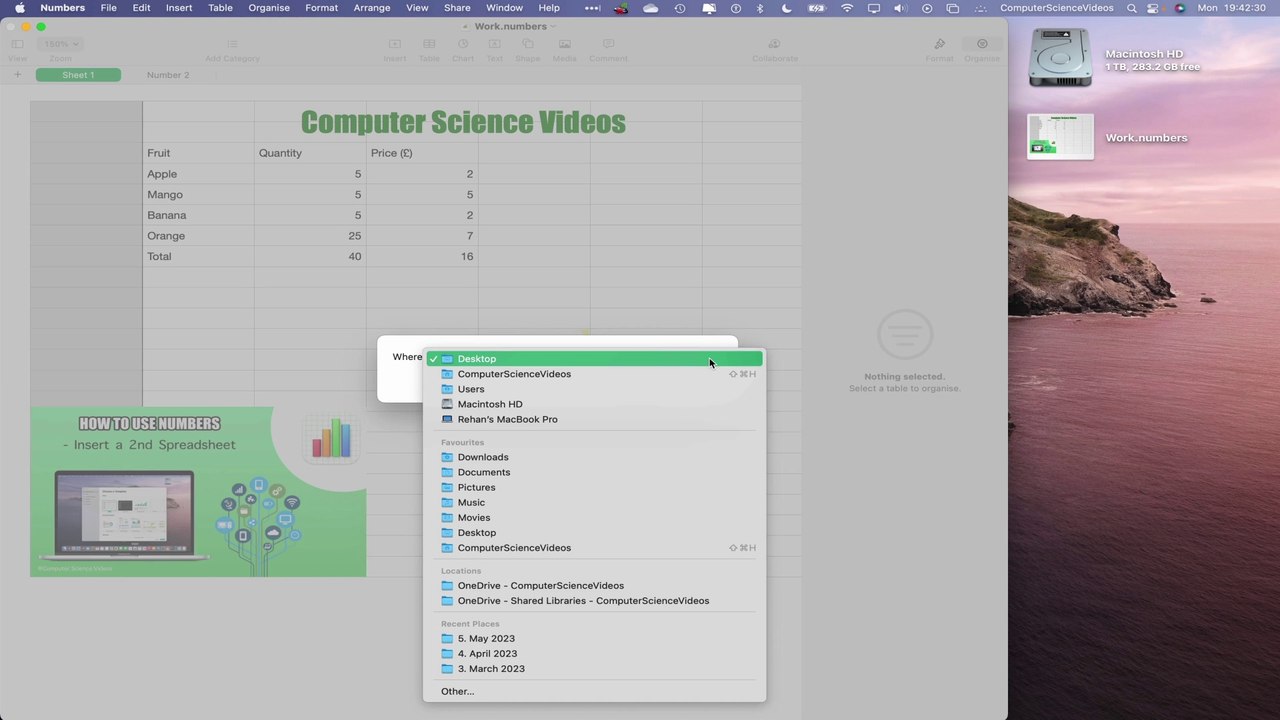Click the Chart toolbar icon
Image resolution: width=1280 pixels, height=720 pixels.
(463, 44)
